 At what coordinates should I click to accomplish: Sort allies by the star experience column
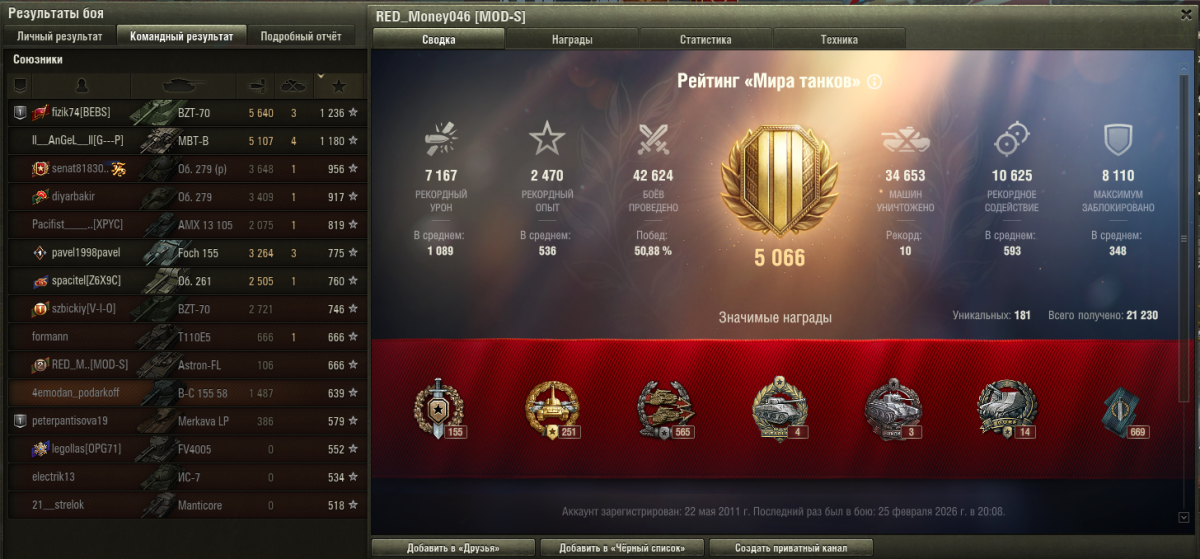[x=337, y=85]
